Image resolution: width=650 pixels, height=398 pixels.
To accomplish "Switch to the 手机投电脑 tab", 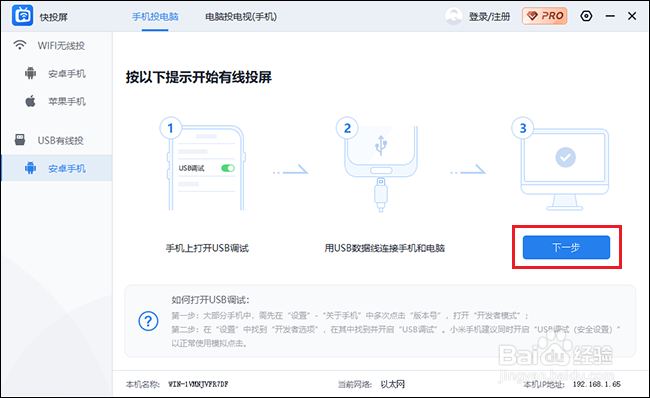I will point(155,17).
